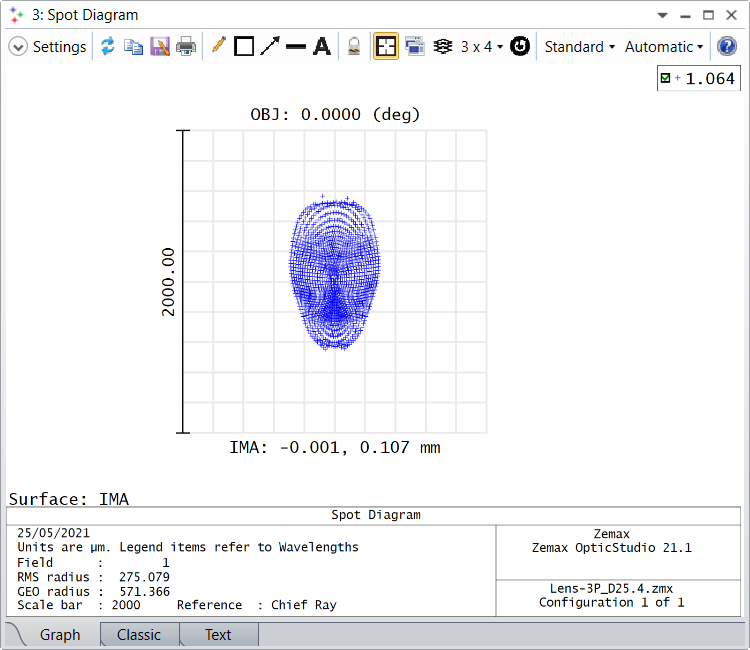Click the Reference : Chief Ray text

point(257,605)
